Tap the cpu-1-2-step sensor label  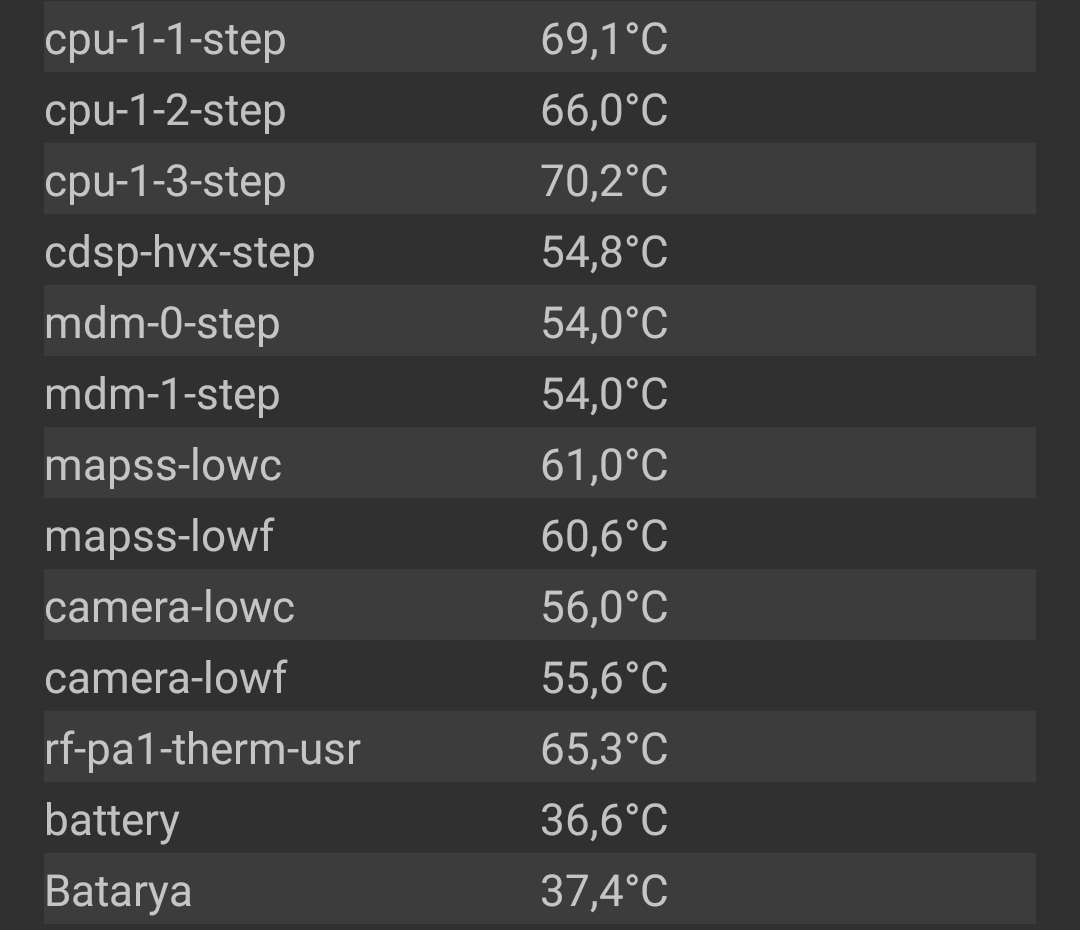165,110
